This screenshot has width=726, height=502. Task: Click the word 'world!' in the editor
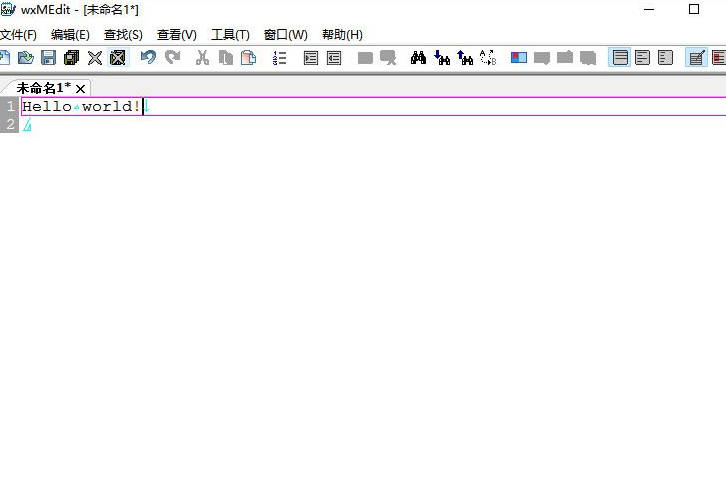[x=111, y=107]
